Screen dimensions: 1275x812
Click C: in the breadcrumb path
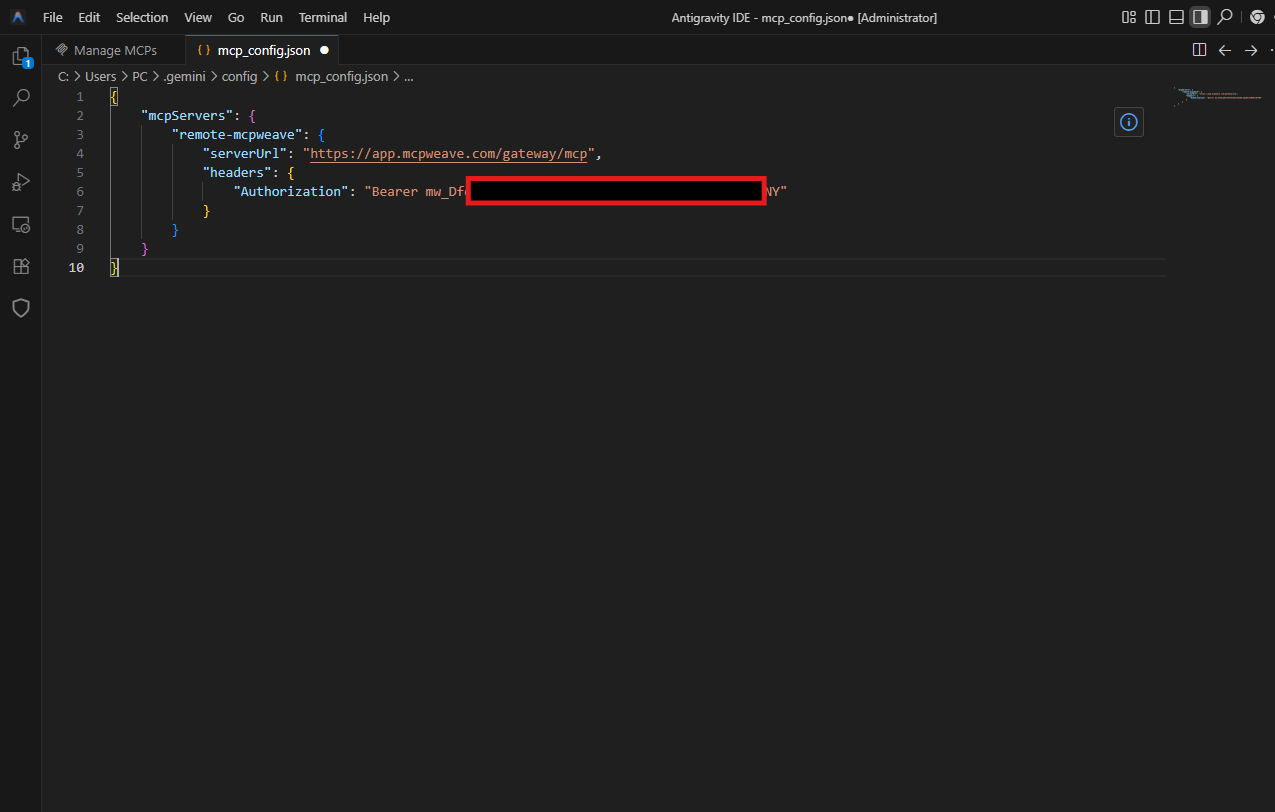[63, 76]
